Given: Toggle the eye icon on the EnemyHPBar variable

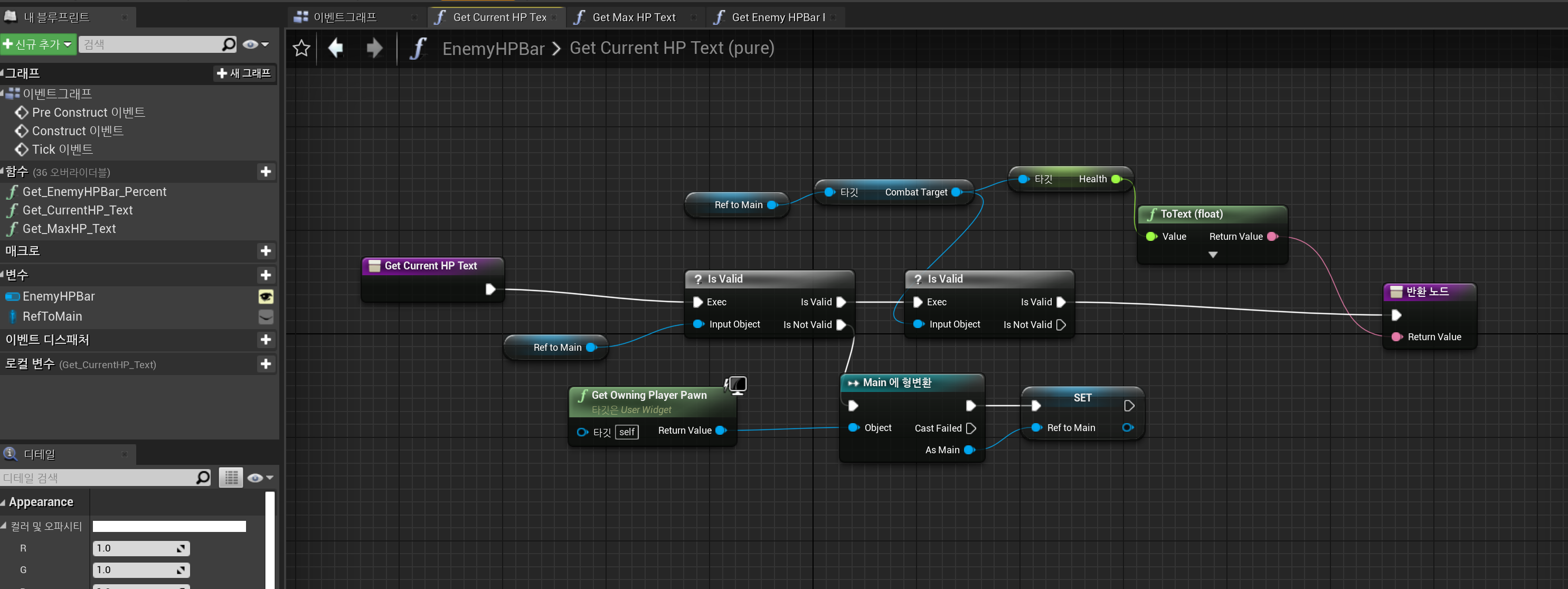Looking at the screenshot, I should pos(266,297).
